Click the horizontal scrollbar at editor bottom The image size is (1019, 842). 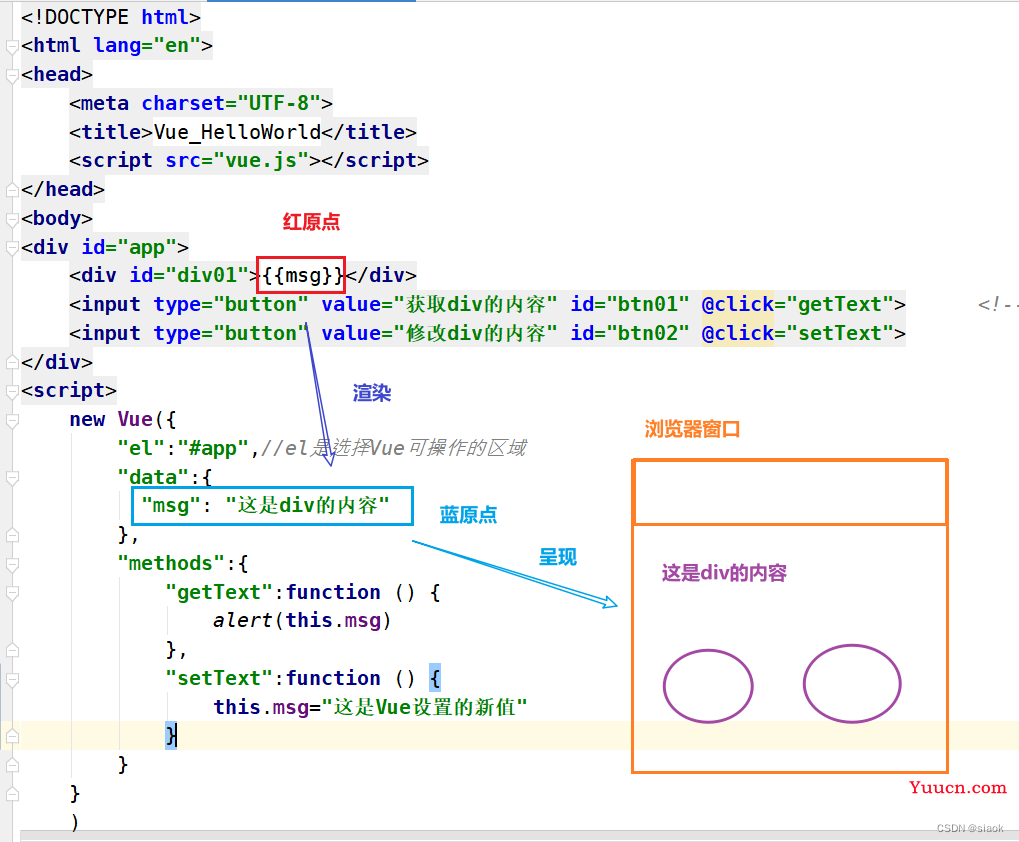(519, 836)
